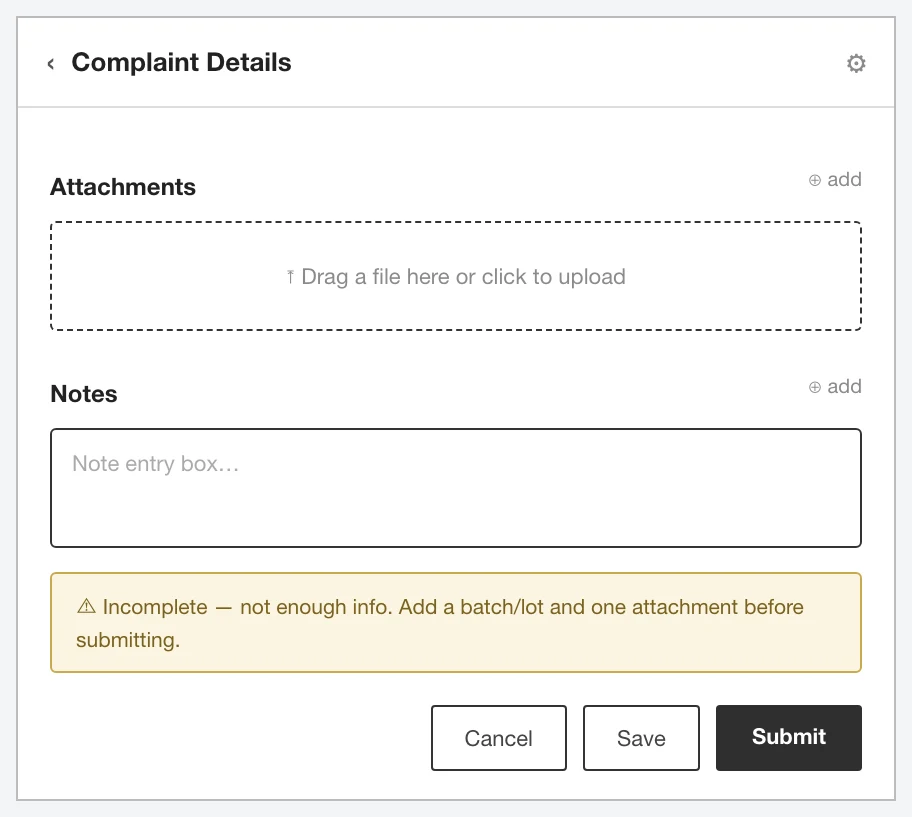Submit the complaint with the Submit button
The image size is (912, 817).
[x=789, y=738]
